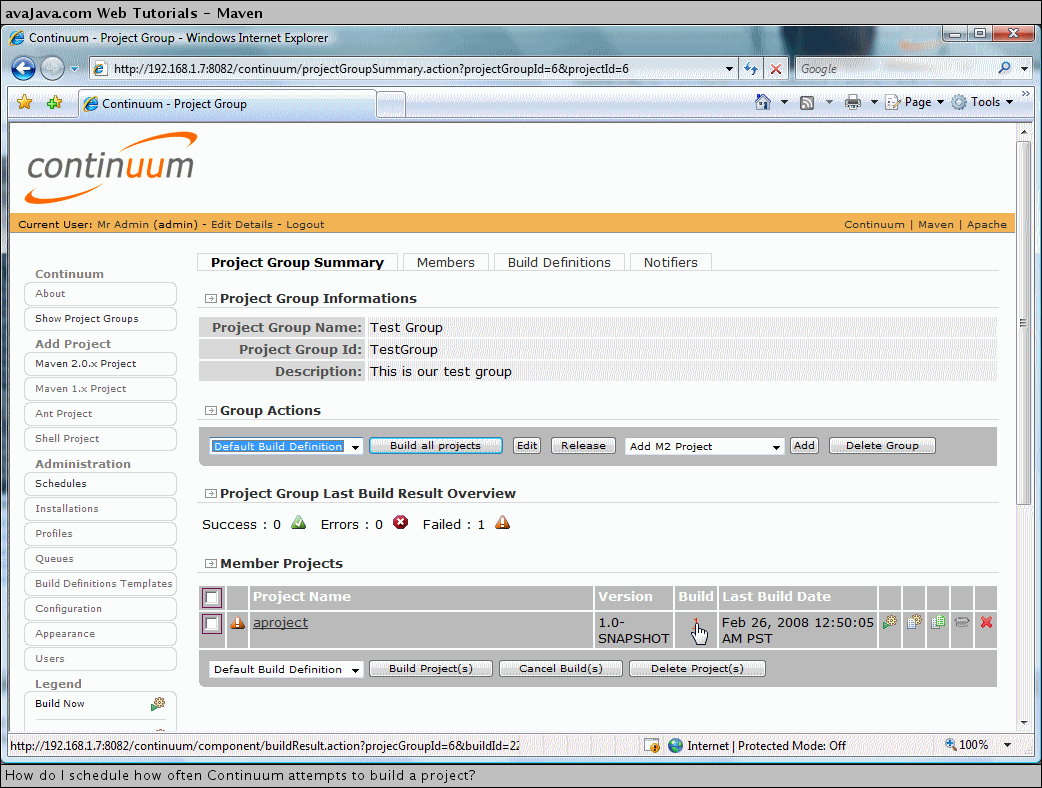Open the build definition dropdown below Member Projects
The width and height of the screenshot is (1042, 788).
pyautogui.click(x=286, y=669)
